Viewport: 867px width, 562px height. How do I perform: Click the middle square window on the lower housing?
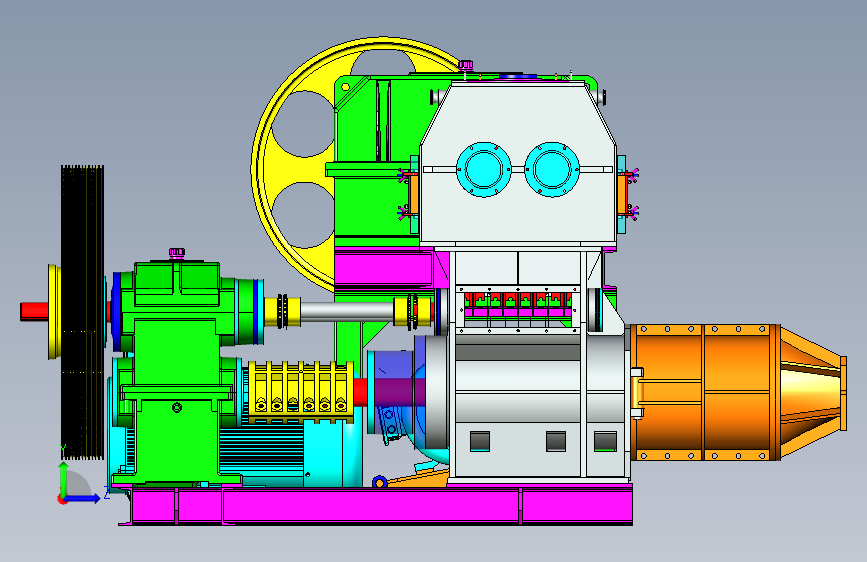556,441
